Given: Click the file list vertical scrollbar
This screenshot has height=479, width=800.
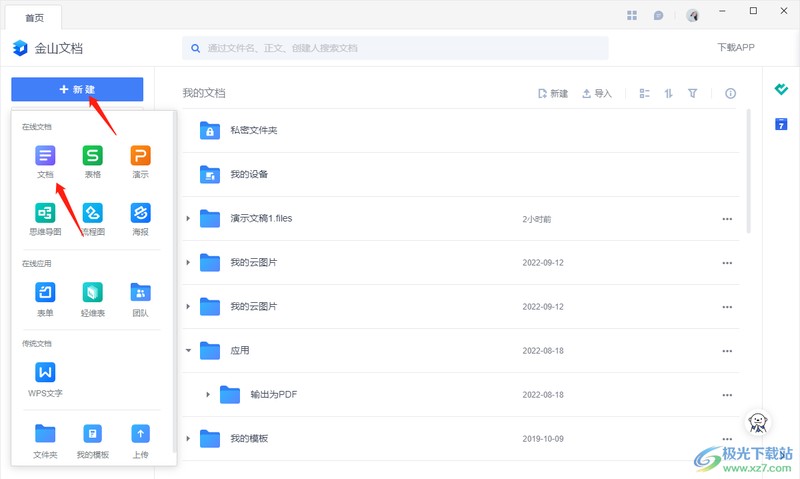Looking at the screenshot, I should [748, 171].
